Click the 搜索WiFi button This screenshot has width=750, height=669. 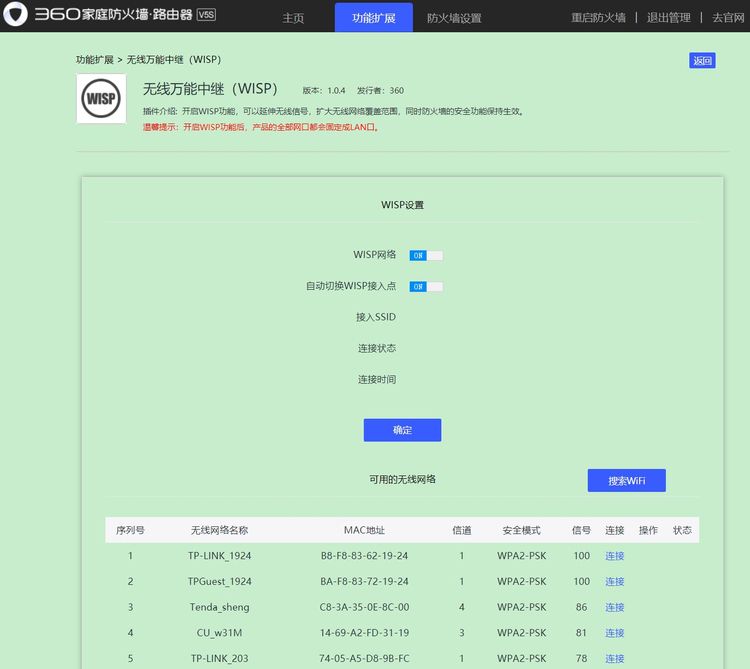pyautogui.click(x=627, y=481)
